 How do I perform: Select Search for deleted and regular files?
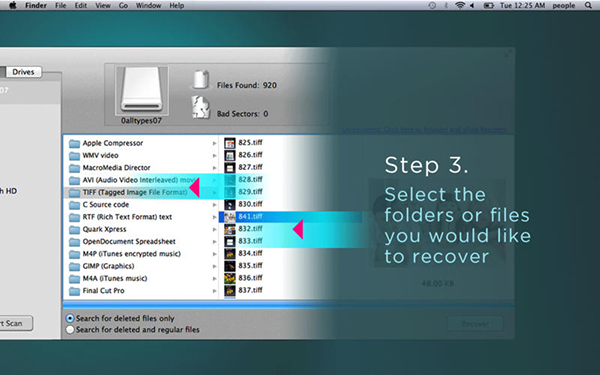70,329
